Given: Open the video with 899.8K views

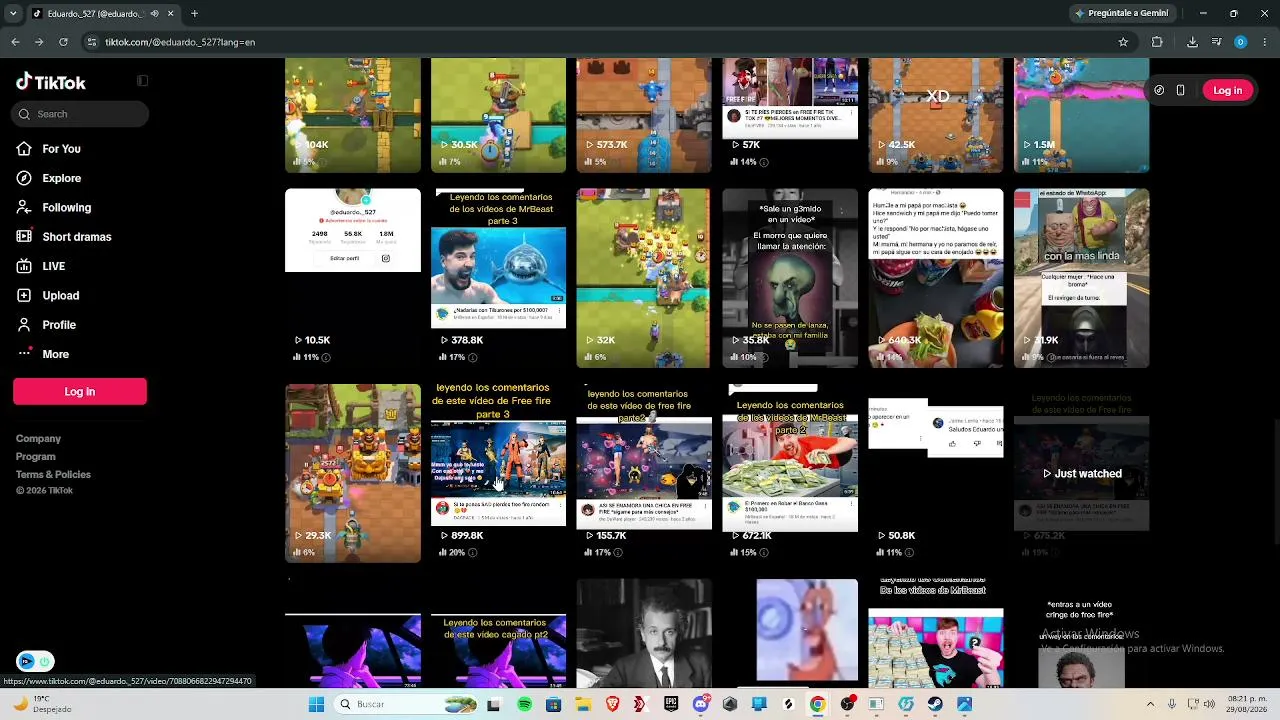Looking at the screenshot, I should coord(498,473).
